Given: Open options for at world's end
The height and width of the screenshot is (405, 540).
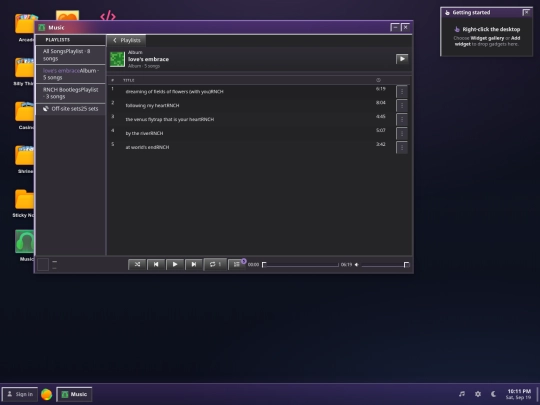Looking at the screenshot, I should 402,147.
